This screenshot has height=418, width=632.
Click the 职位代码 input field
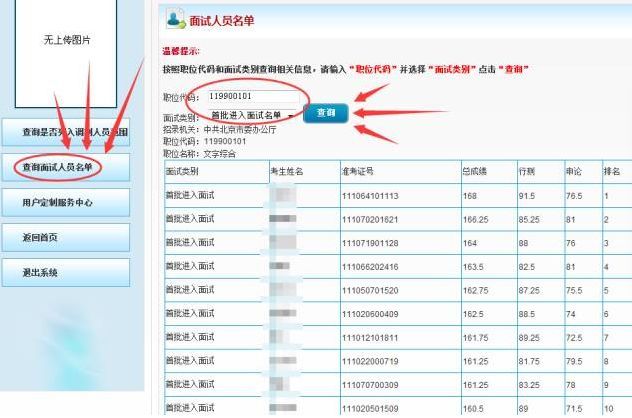(x=248, y=96)
